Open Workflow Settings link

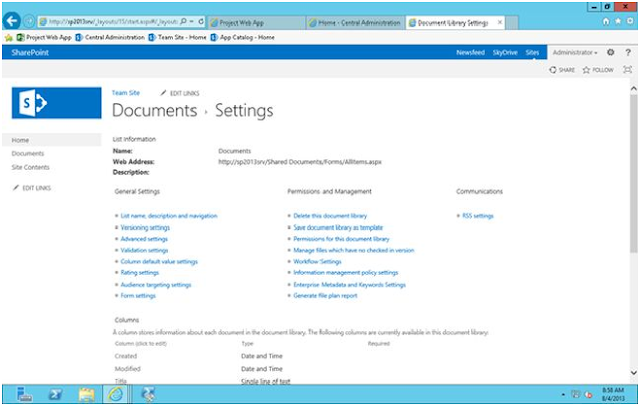(x=317, y=262)
